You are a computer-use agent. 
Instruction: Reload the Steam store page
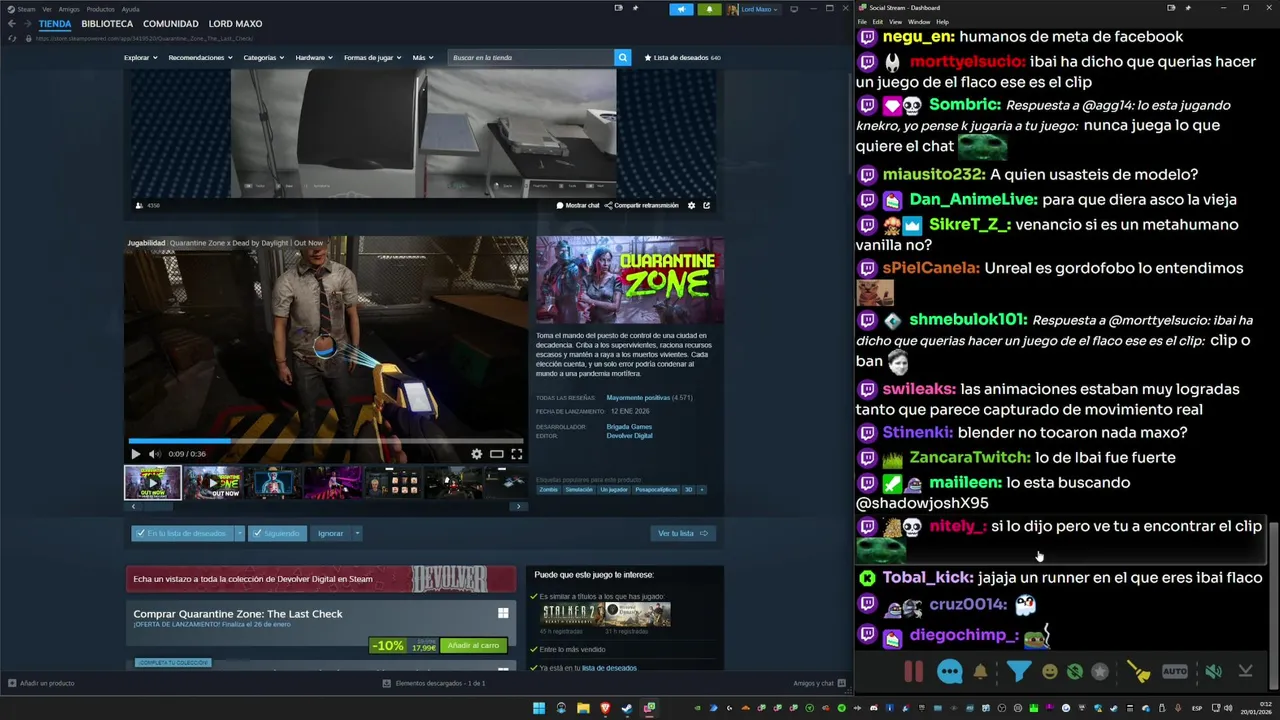(12, 39)
